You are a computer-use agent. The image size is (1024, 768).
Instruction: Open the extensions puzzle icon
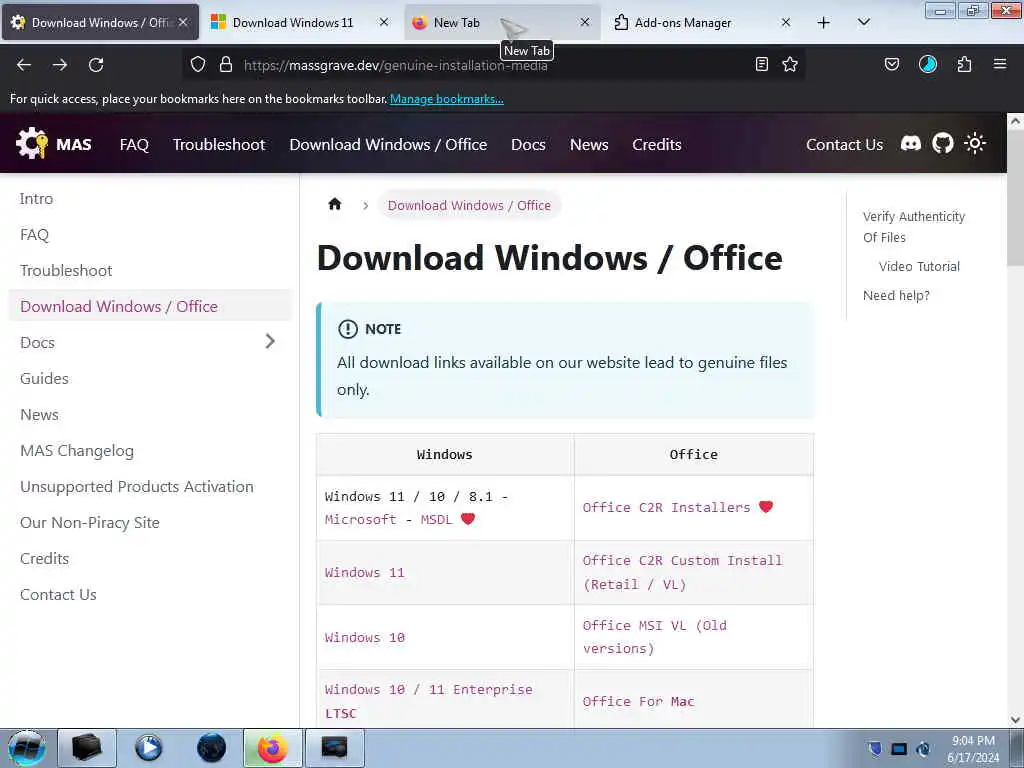tap(964, 64)
